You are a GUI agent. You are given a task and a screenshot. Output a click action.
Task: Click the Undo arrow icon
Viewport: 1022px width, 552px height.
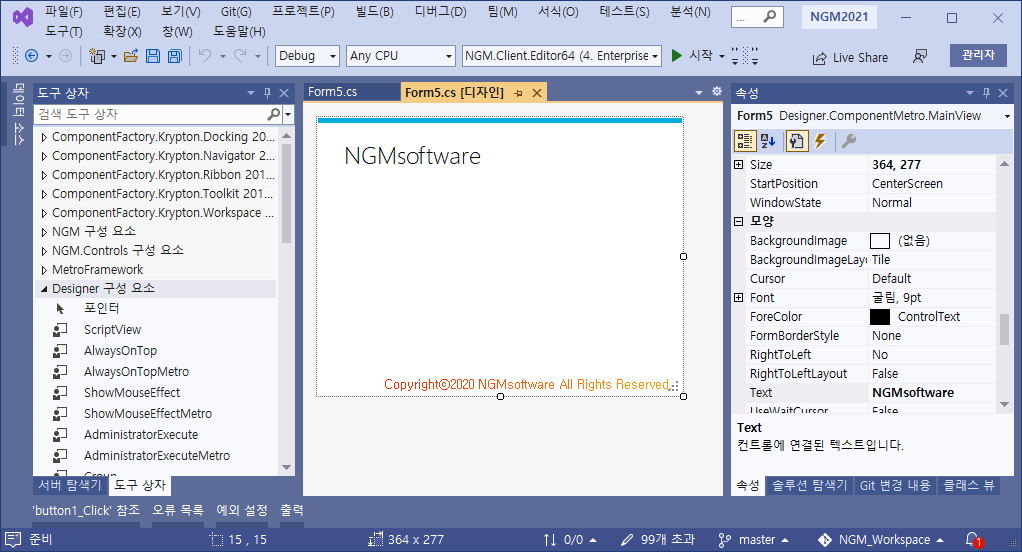tap(205, 56)
